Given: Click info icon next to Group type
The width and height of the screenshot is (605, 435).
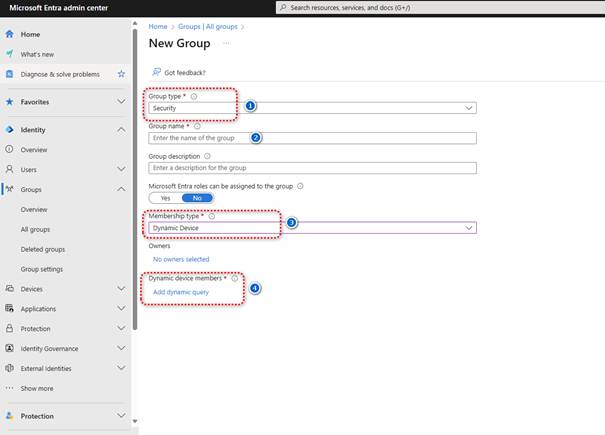Looking at the screenshot, I should point(194,96).
